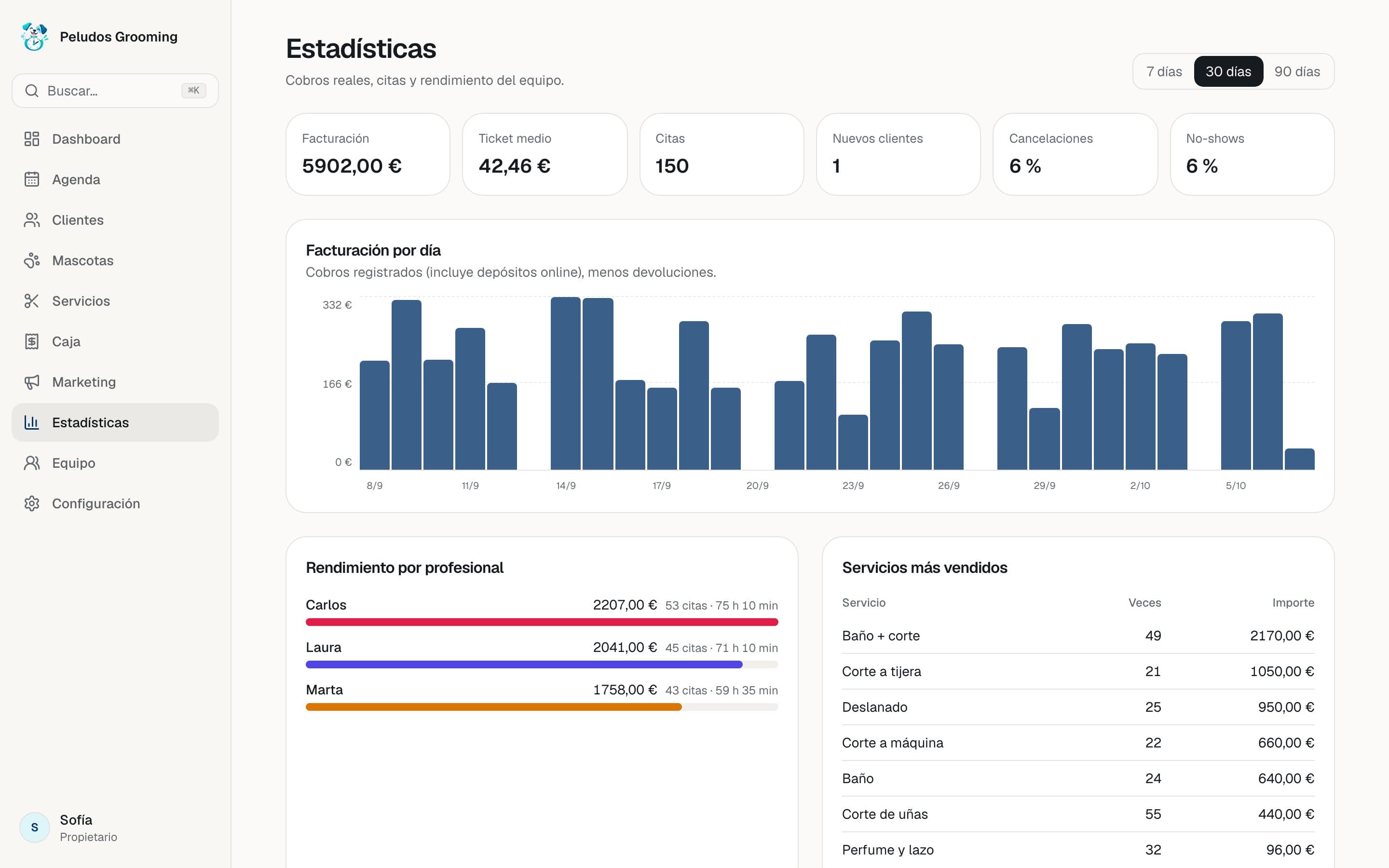Click the Caja receipt icon
The width and height of the screenshot is (1389, 868).
[x=31, y=341]
